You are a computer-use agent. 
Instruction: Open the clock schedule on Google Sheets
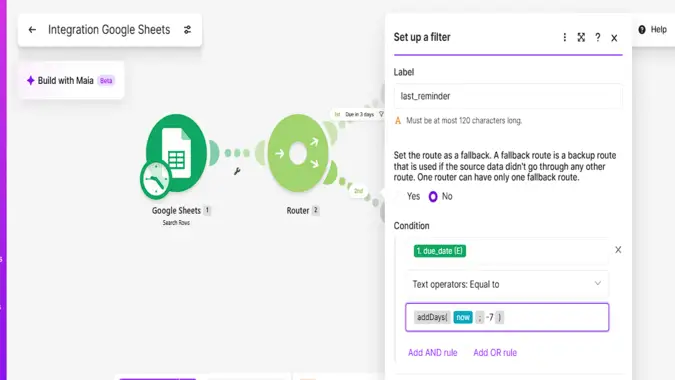click(155, 179)
